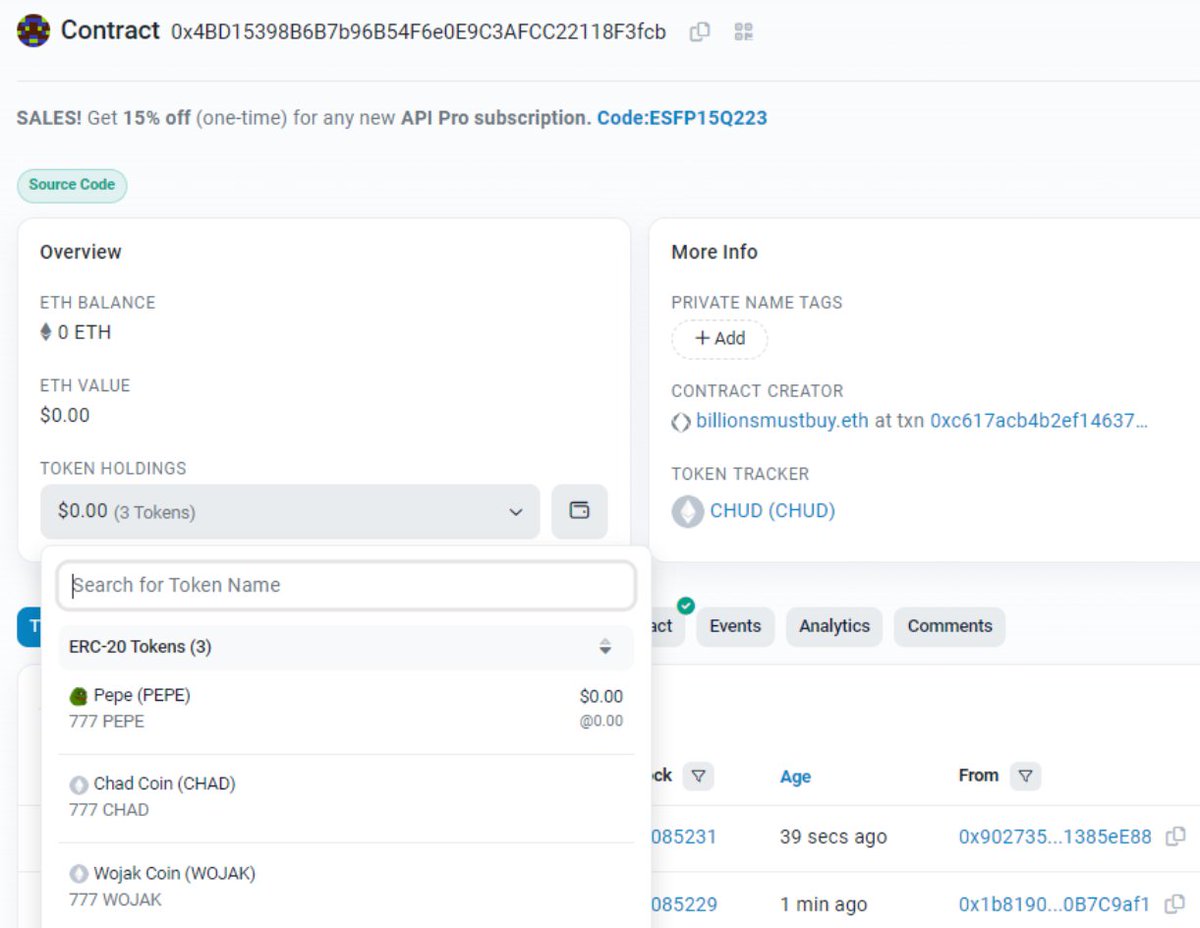Add a private name tag
1200x928 pixels.
(x=719, y=339)
